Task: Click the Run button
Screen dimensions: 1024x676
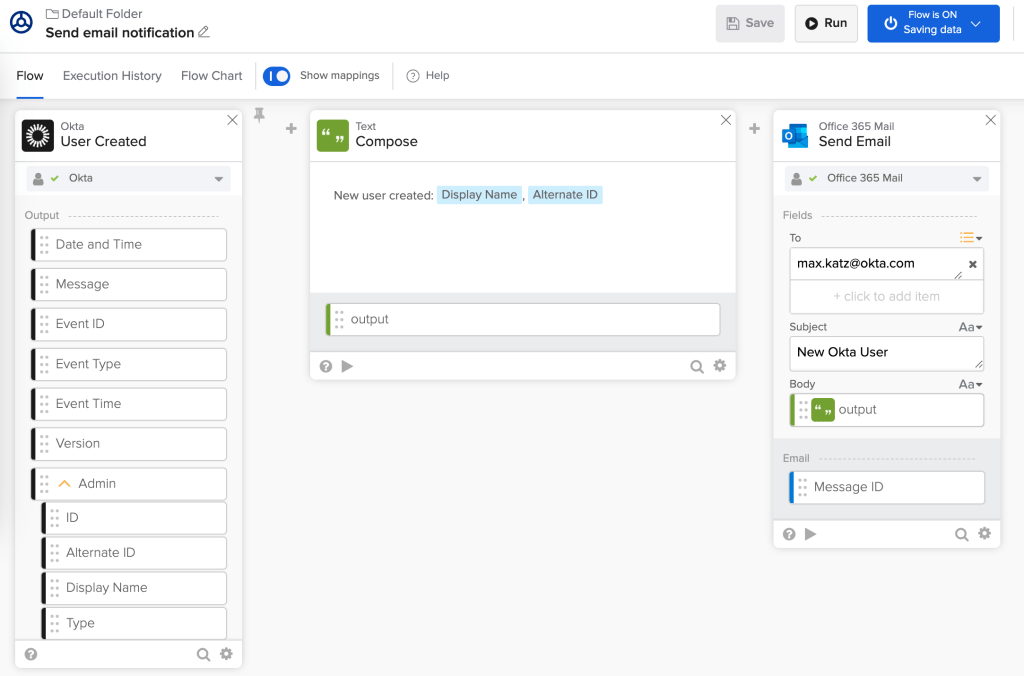Action: [x=825, y=23]
